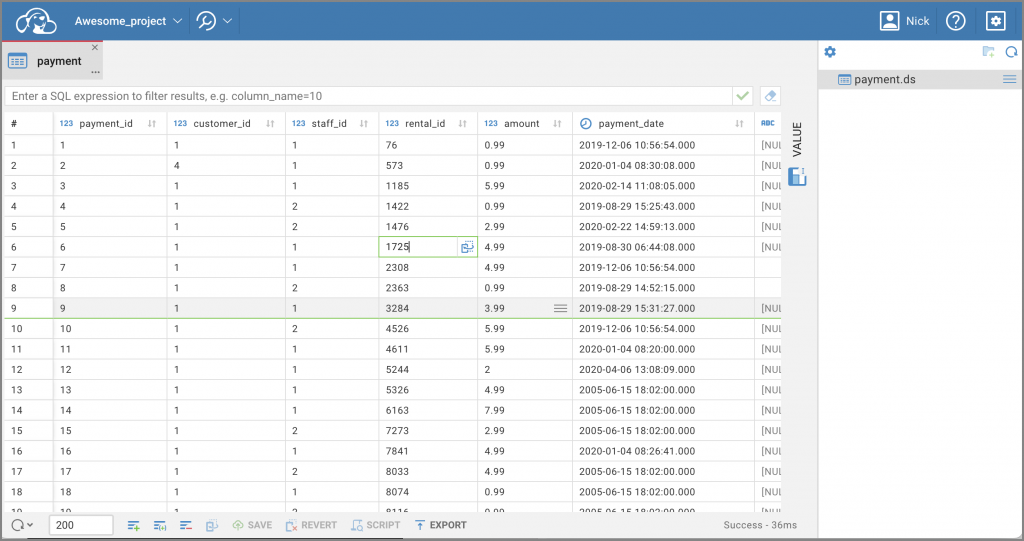Open the payment.ds hamburger menu
Image resolution: width=1024 pixels, height=541 pixels.
(1010, 79)
